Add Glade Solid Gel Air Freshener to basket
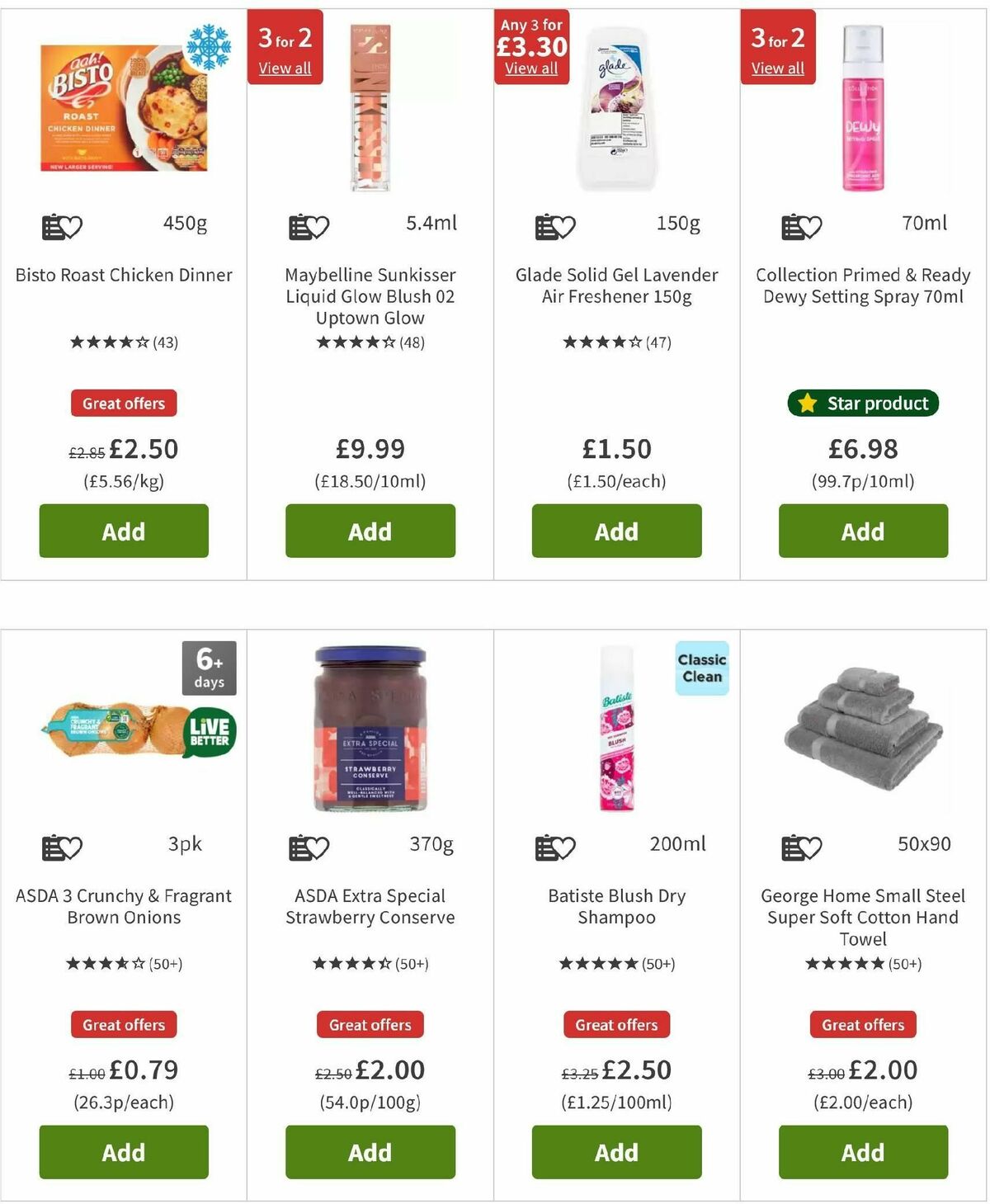Screen dimensions: 990x1204 tap(615, 531)
